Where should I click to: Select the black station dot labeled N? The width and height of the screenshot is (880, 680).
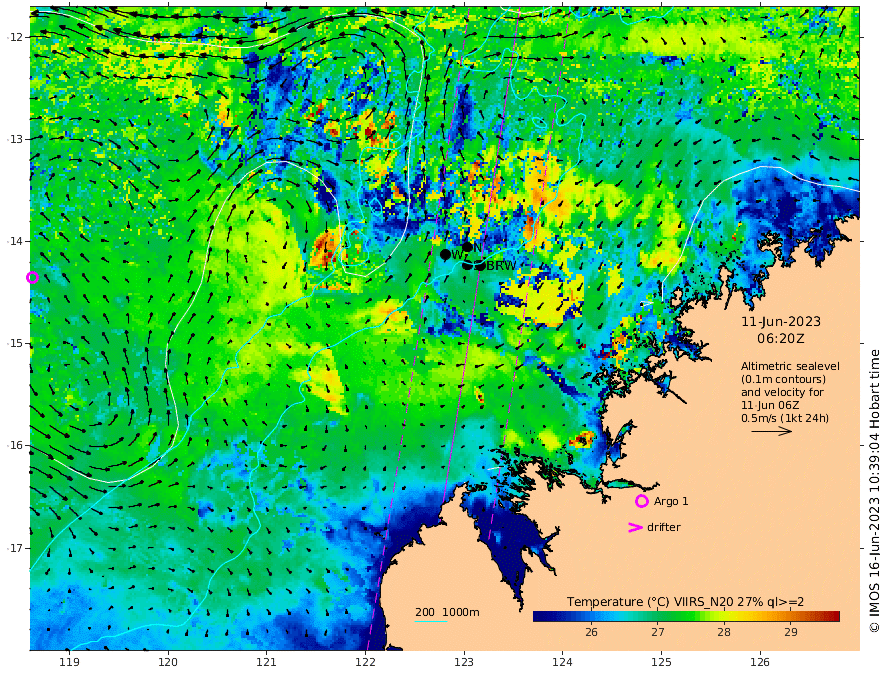(x=468, y=247)
